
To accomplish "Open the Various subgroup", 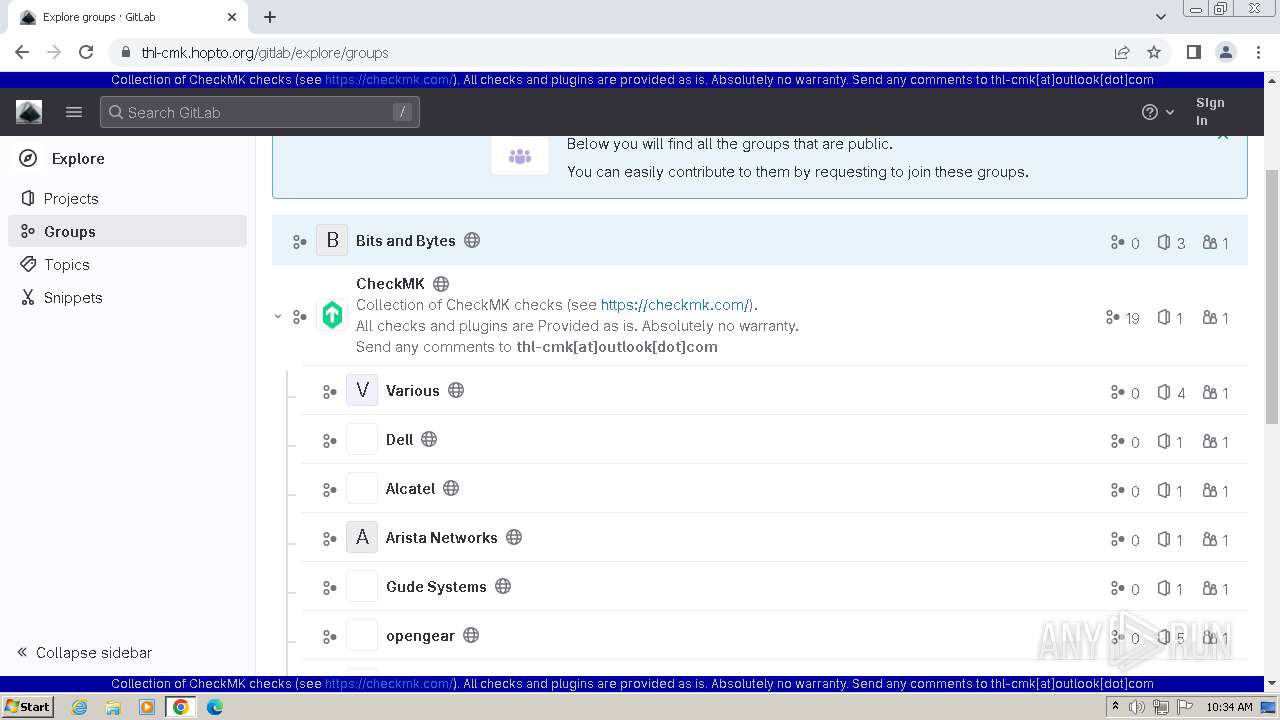I will click(x=412, y=390).
